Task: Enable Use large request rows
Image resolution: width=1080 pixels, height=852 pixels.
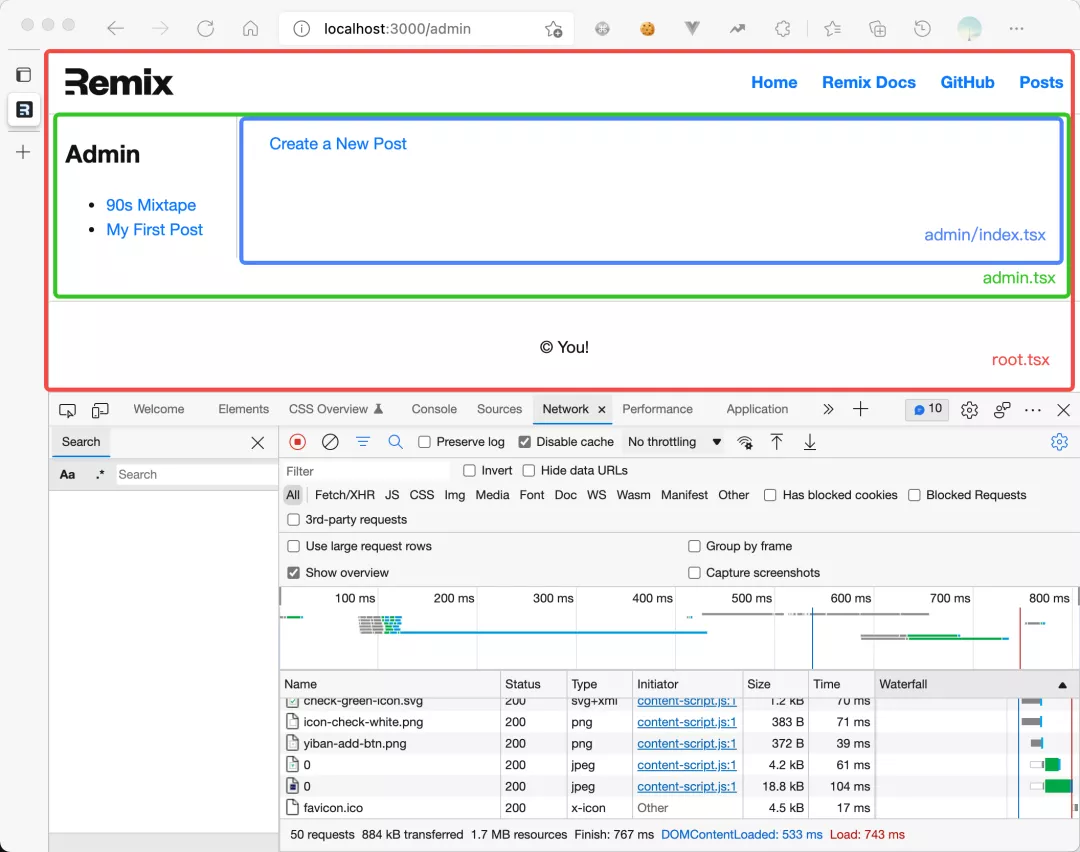Action: [x=293, y=546]
